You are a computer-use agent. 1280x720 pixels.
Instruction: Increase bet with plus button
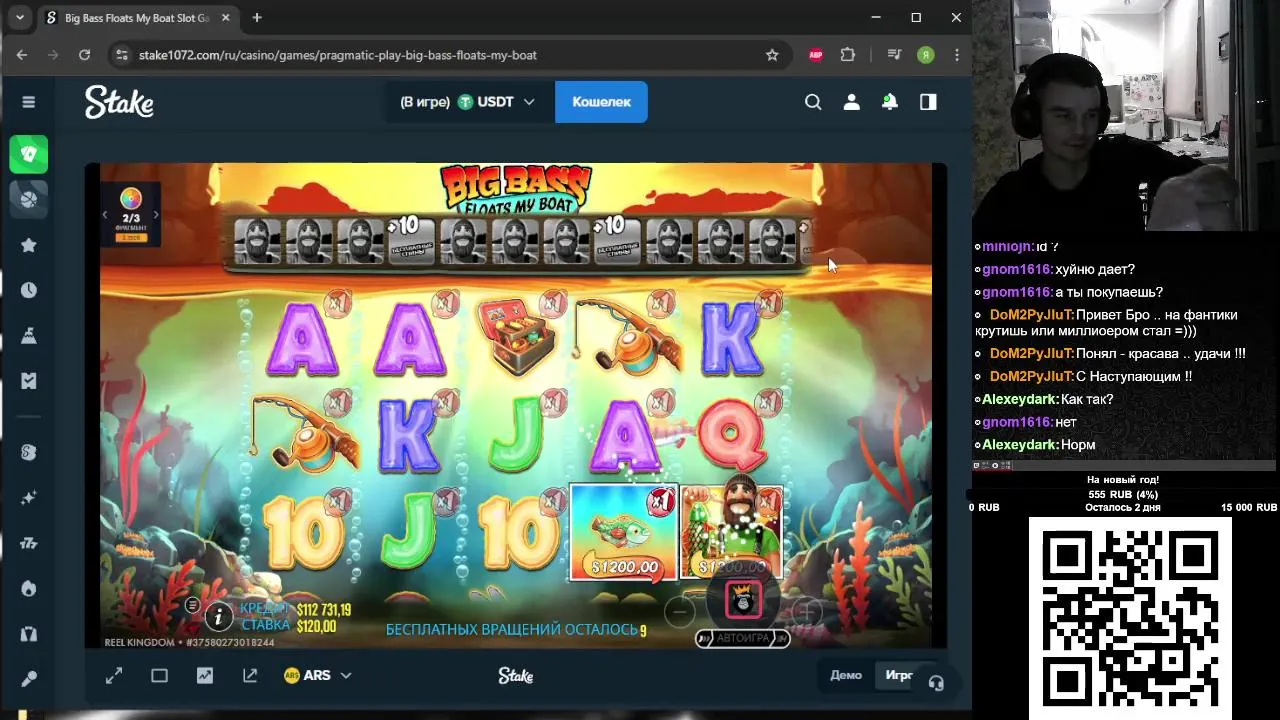pos(806,610)
